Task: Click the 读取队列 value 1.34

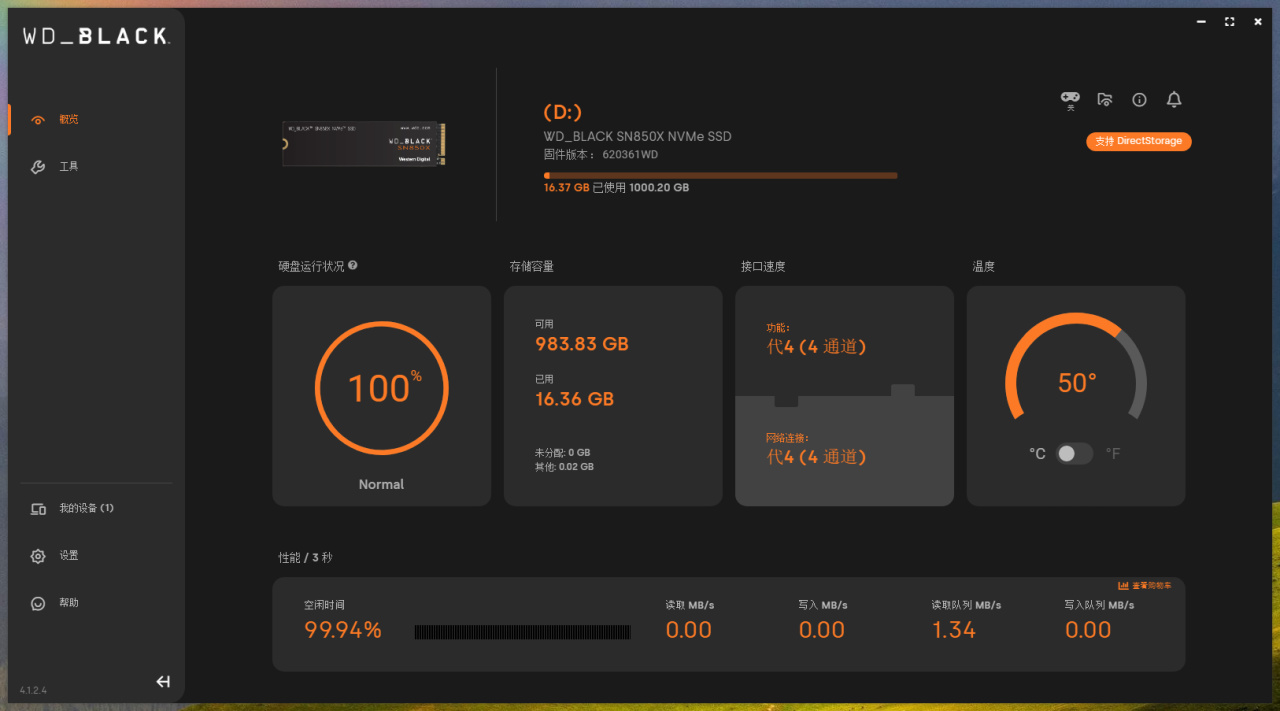Action: pyautogui.click(x=954, y=630)
